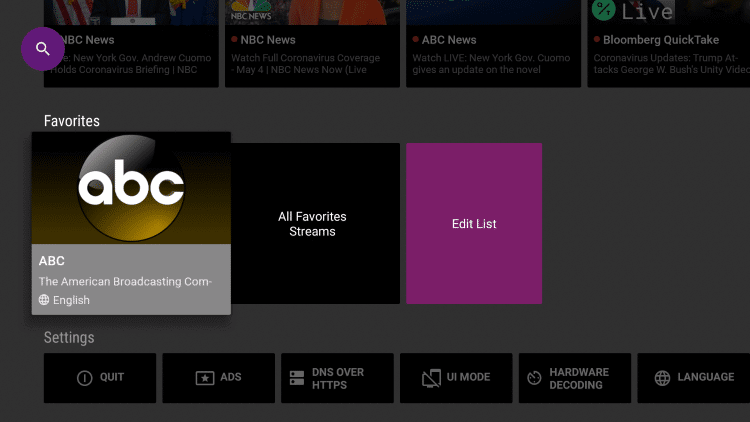Click the ADS star icon
Viewport: 750px width, 422px height.
(205, 378)
